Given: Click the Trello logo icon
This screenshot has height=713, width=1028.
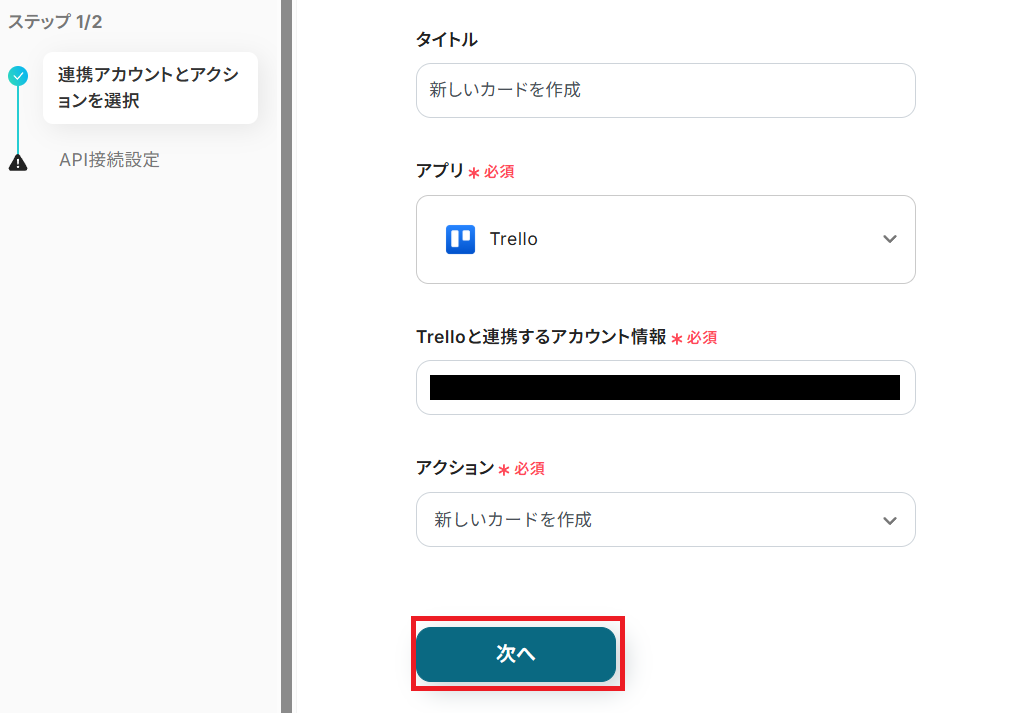Looking at the screenshot, I should [460, 239].
